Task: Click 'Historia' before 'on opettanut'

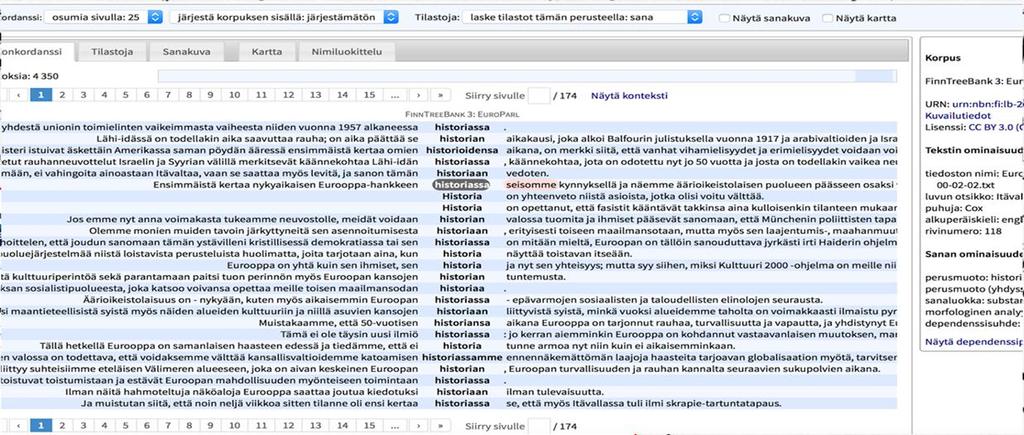Action: pyautogui.click(x=462, y=208)
